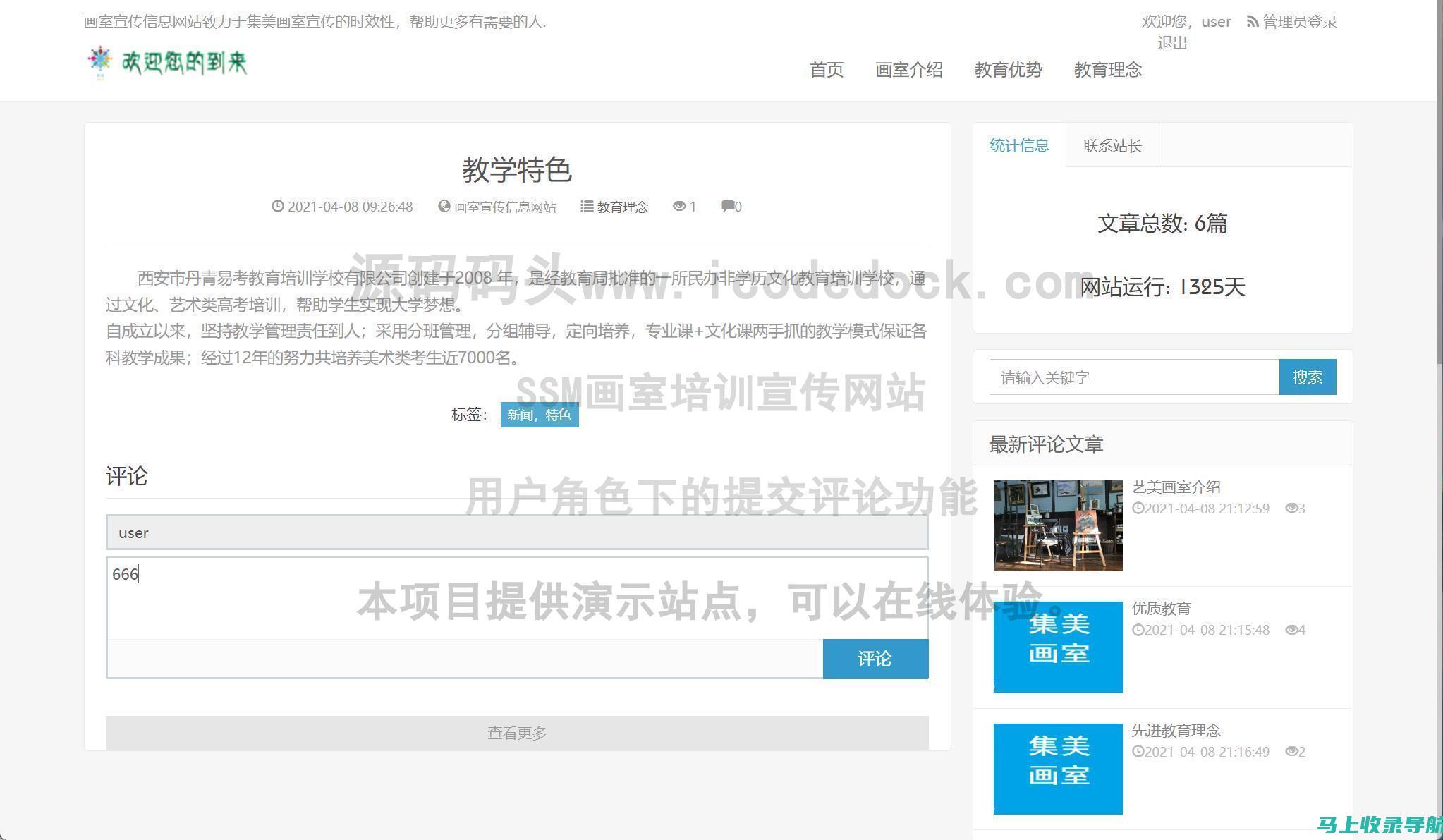Click the 查看更多 button
Screen dimensions: 1443x840
pos(517,733)
